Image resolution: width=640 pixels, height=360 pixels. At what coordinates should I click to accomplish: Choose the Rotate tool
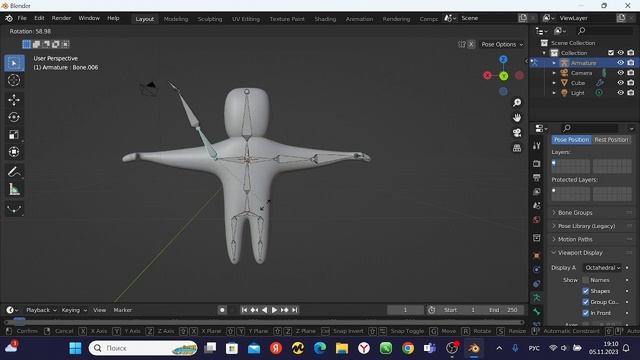coord(14,117)
